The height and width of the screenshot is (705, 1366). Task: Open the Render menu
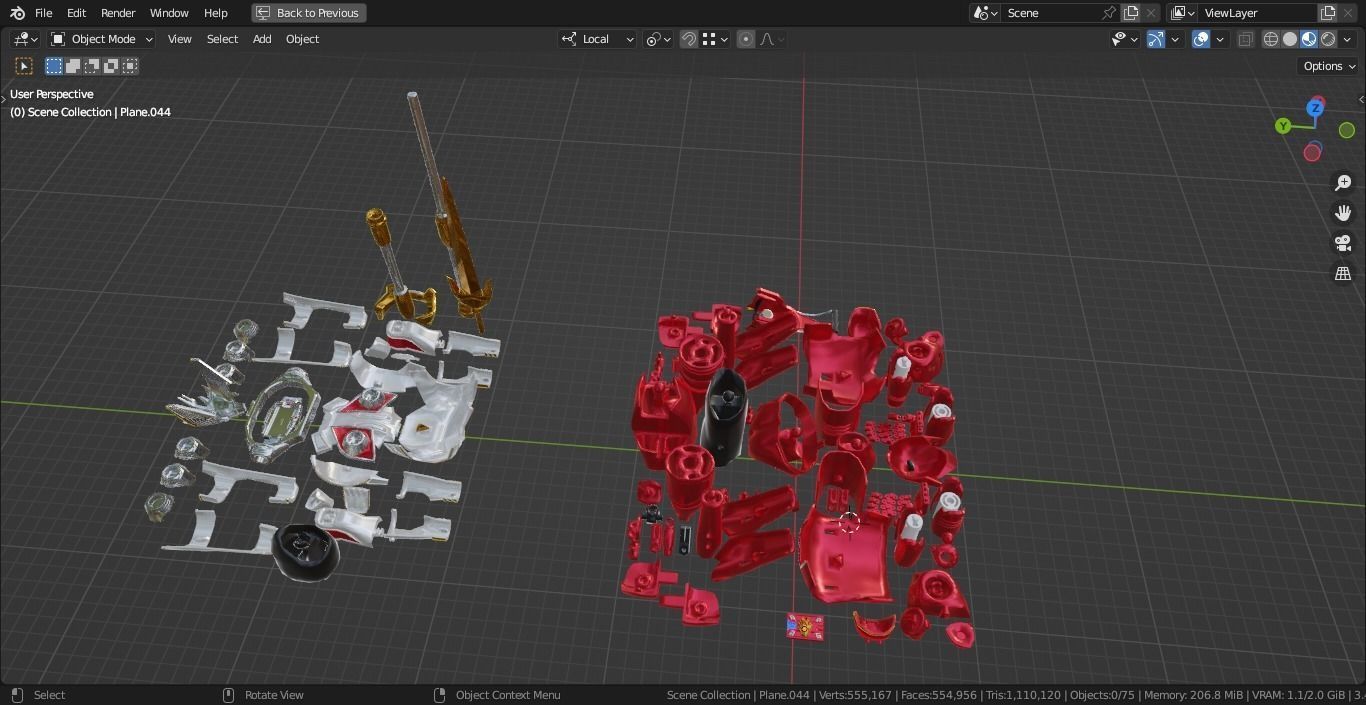pyautogui.click(x=118, y=13)
